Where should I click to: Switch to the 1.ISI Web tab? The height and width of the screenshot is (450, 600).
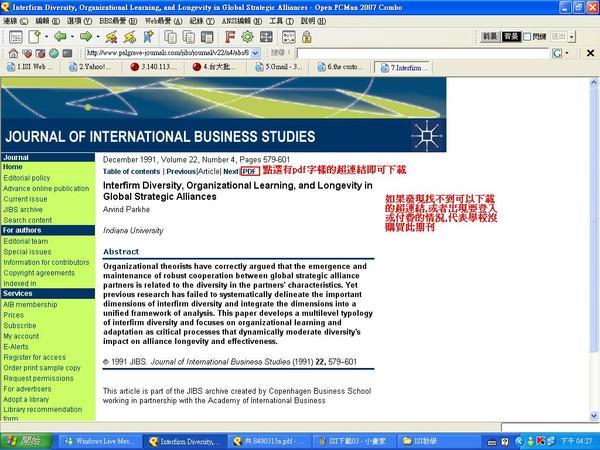pyautogui.click(x=31, y=67)
